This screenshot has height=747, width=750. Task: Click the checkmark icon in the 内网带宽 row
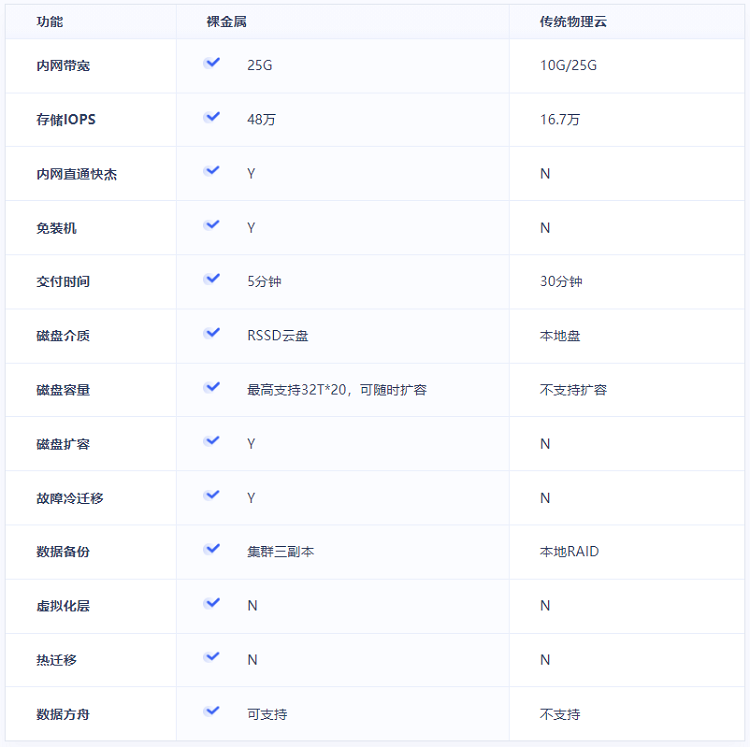[211, 63]
